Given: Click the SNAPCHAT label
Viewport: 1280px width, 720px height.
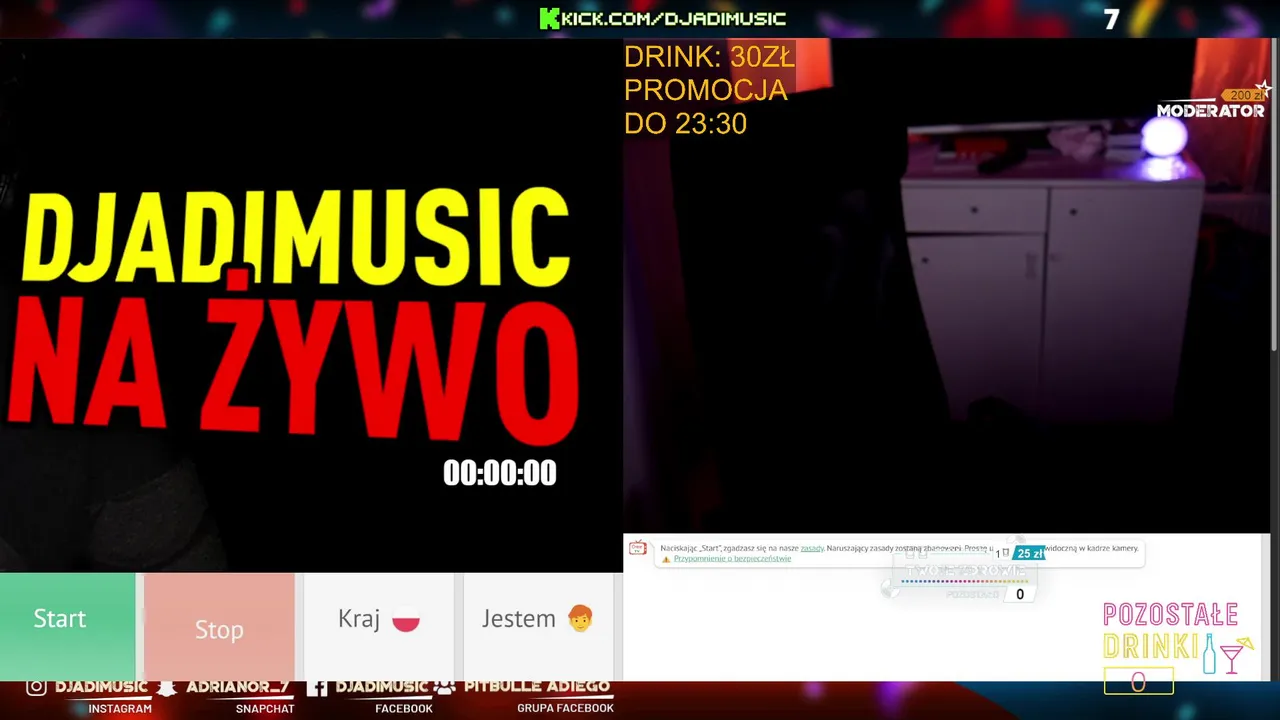Looking at the screenshot, I should (x=265, y=708).
